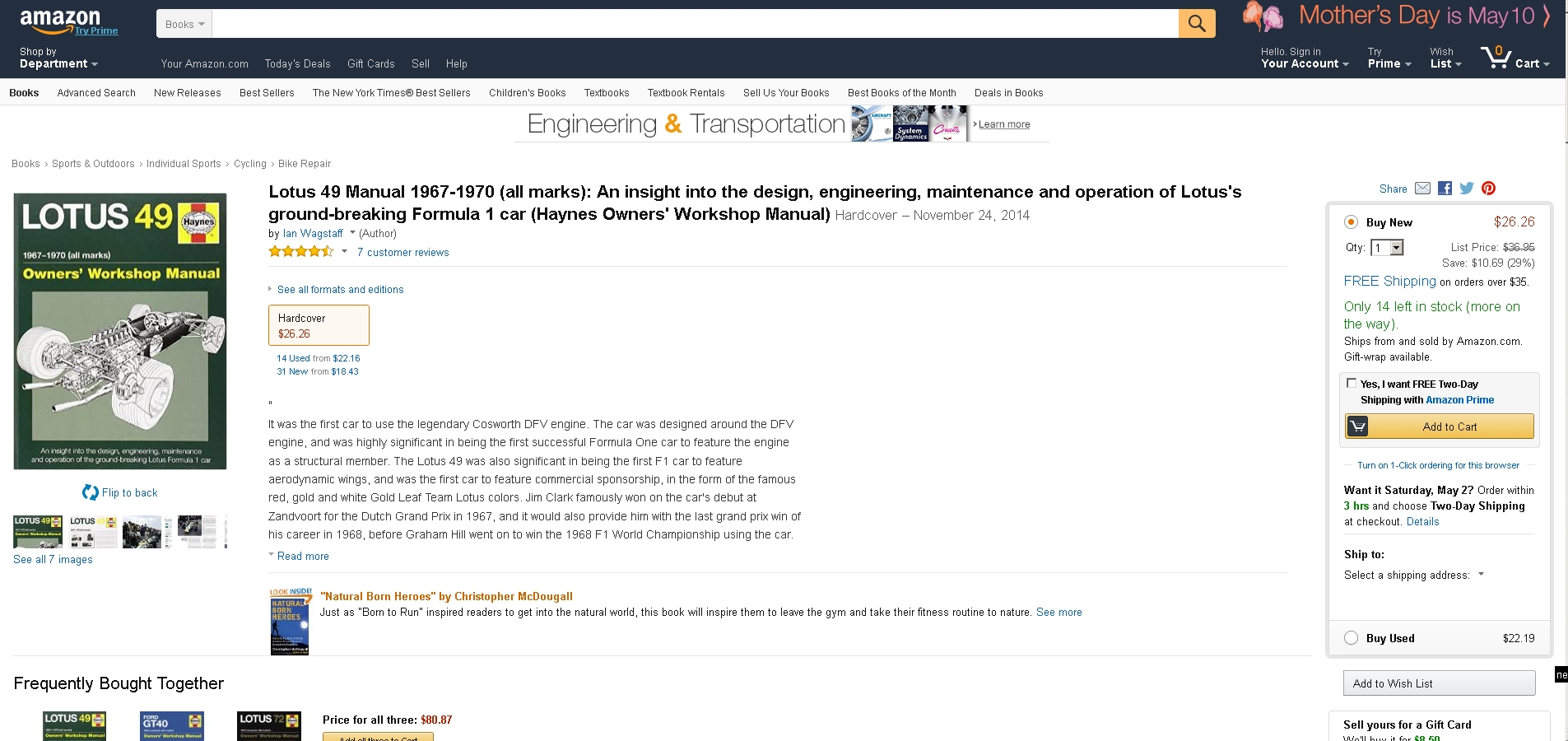Expand the Select a shipping address dropdown

pyautogui.click(x=1413, y=575)
